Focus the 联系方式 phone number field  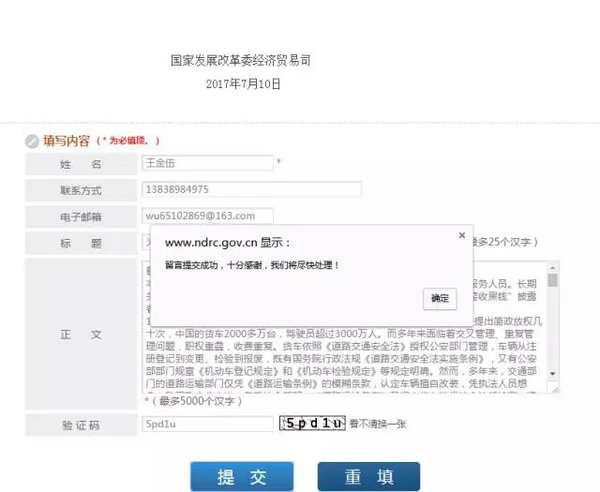(250, 189)
